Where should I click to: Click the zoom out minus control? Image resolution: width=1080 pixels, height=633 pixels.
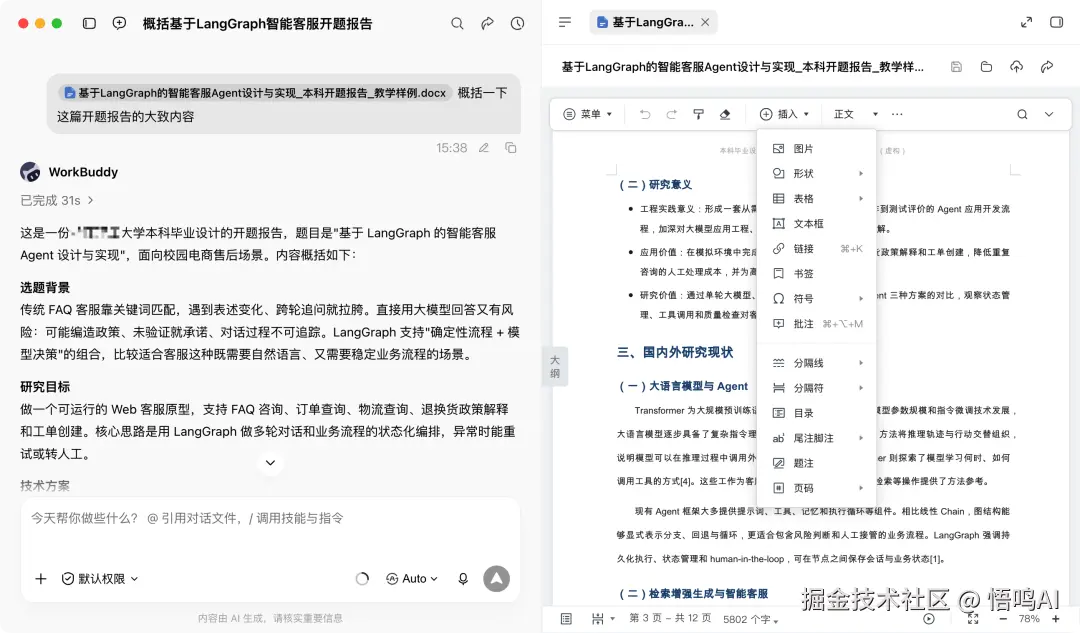(1003, 619)
